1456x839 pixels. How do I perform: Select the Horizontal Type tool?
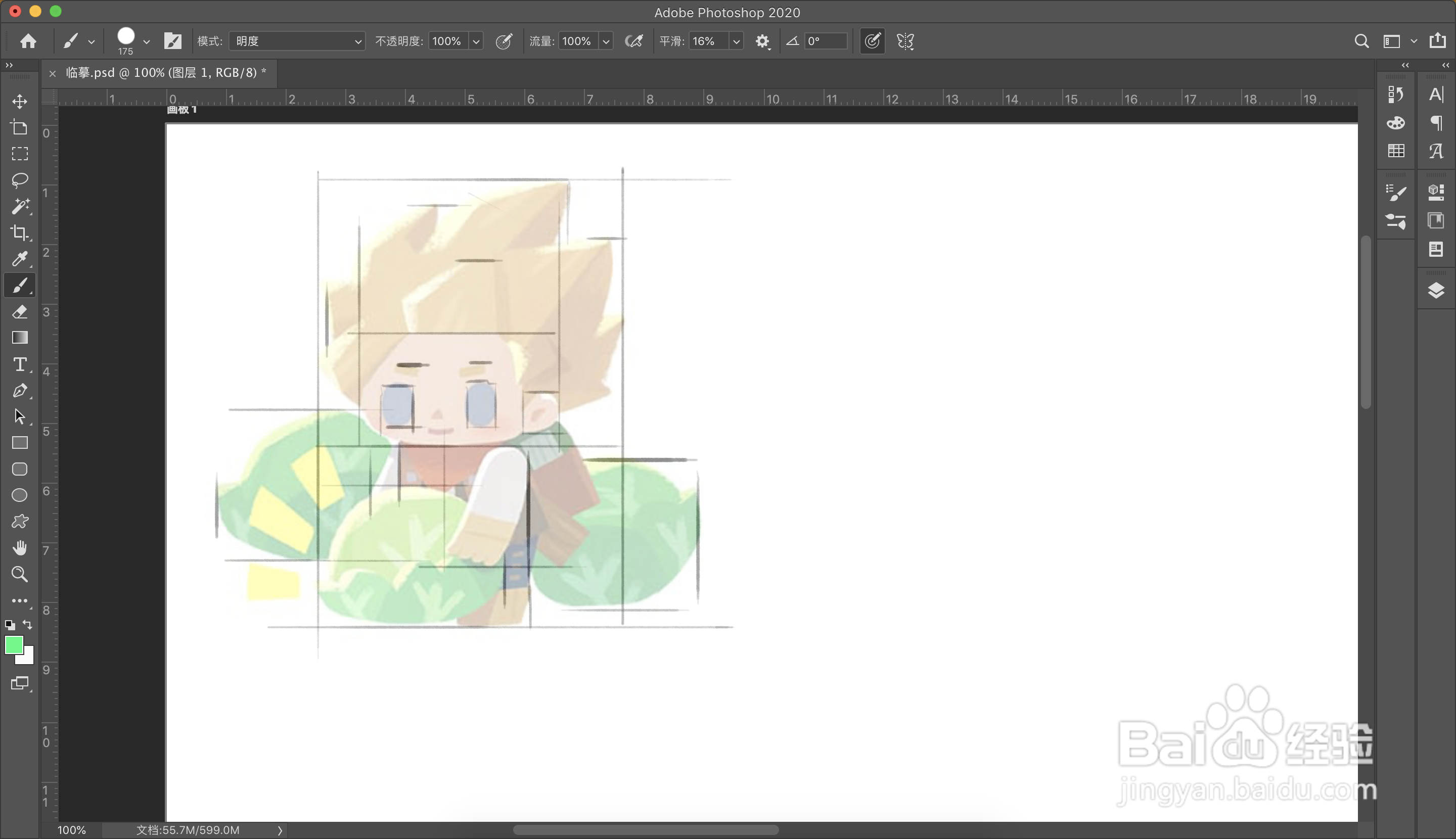click(20, 364)
